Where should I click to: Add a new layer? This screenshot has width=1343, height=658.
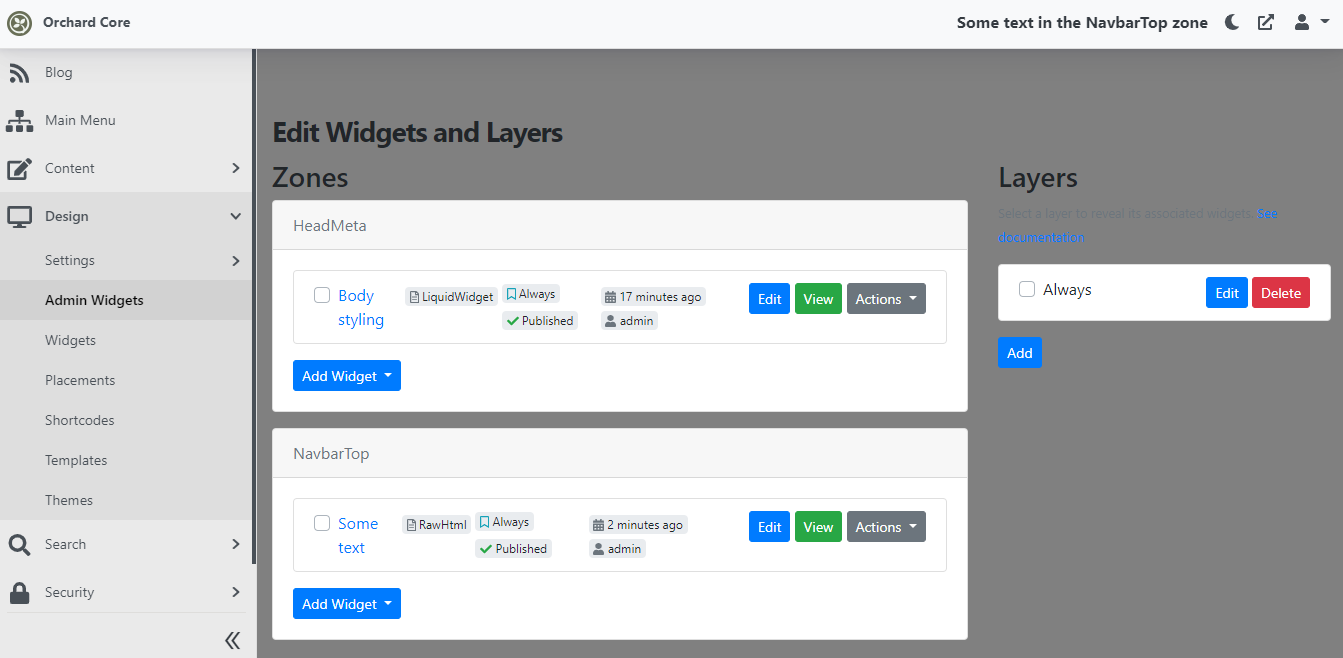[1020, 353]
